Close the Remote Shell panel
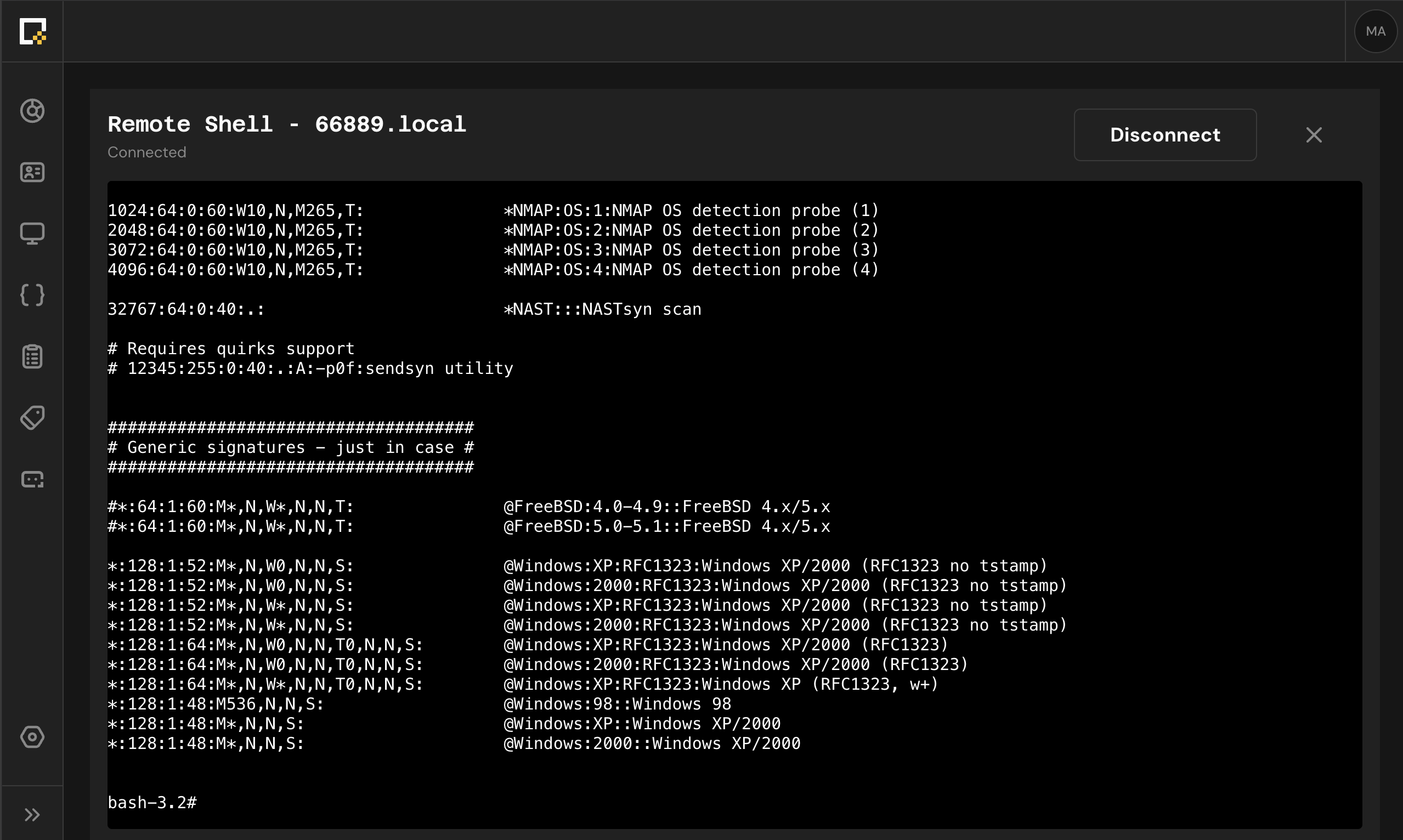 [1314, 135]
